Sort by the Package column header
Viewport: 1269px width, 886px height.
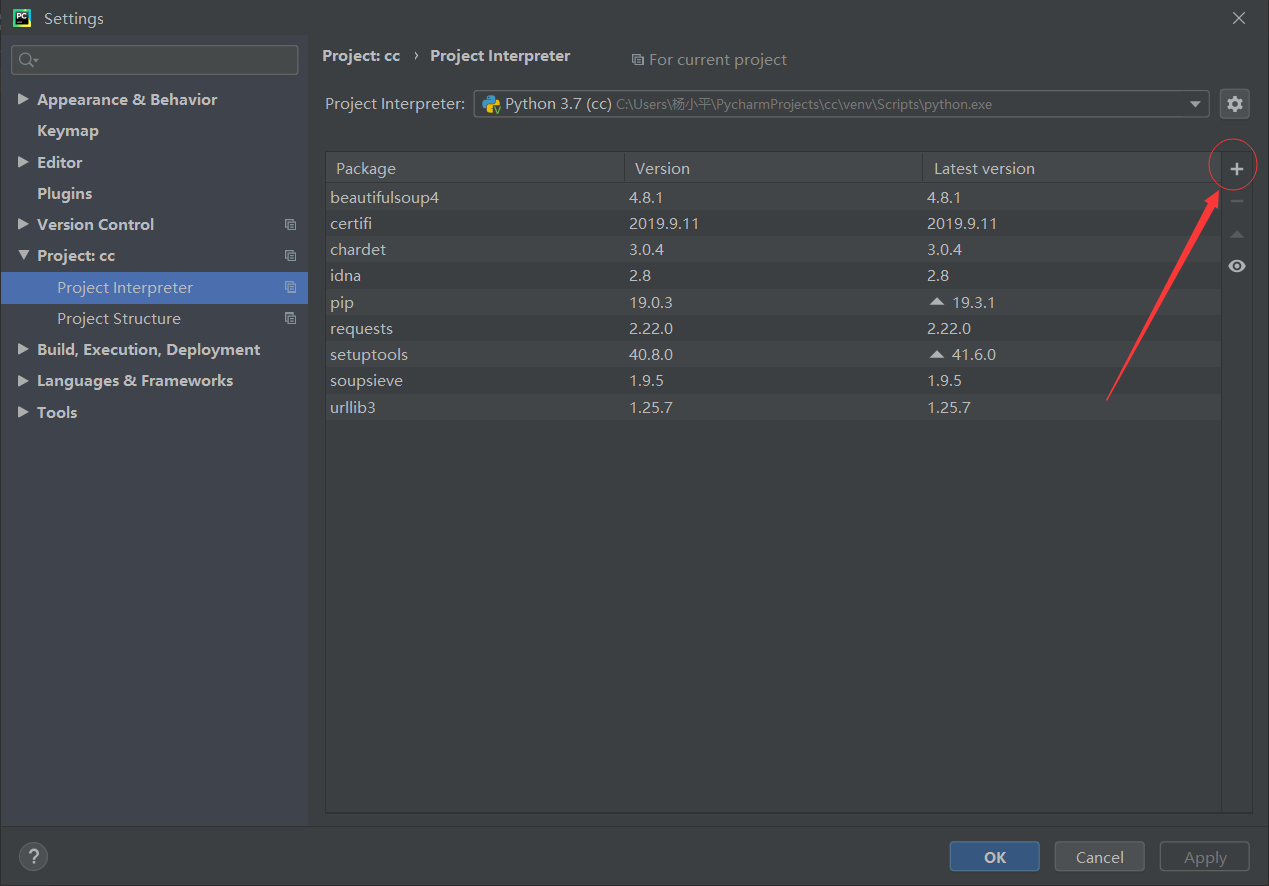tap(475, 168)
